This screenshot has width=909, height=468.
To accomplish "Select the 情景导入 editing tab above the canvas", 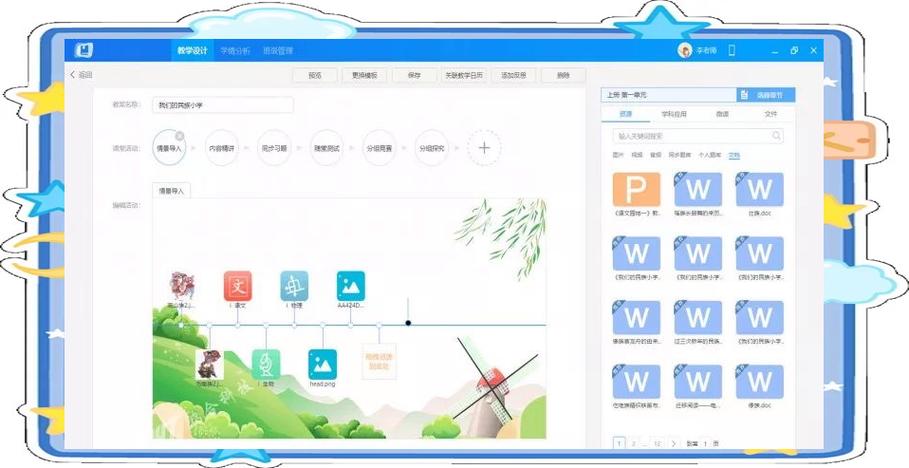I will click(171, 190).
